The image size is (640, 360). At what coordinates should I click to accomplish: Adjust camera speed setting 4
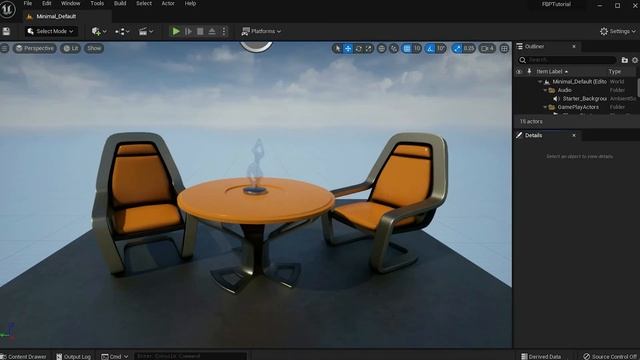[487, 49]
